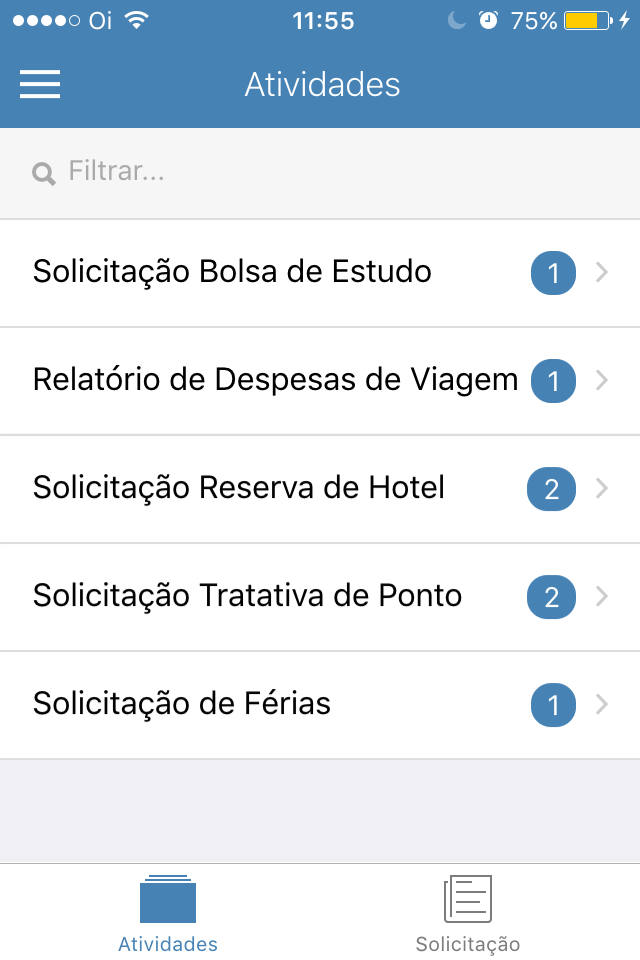Screen dimensions: 640x960
Task: Tap badge count on Solicitação Reserva de Hotel
Action: pos(551,489)
